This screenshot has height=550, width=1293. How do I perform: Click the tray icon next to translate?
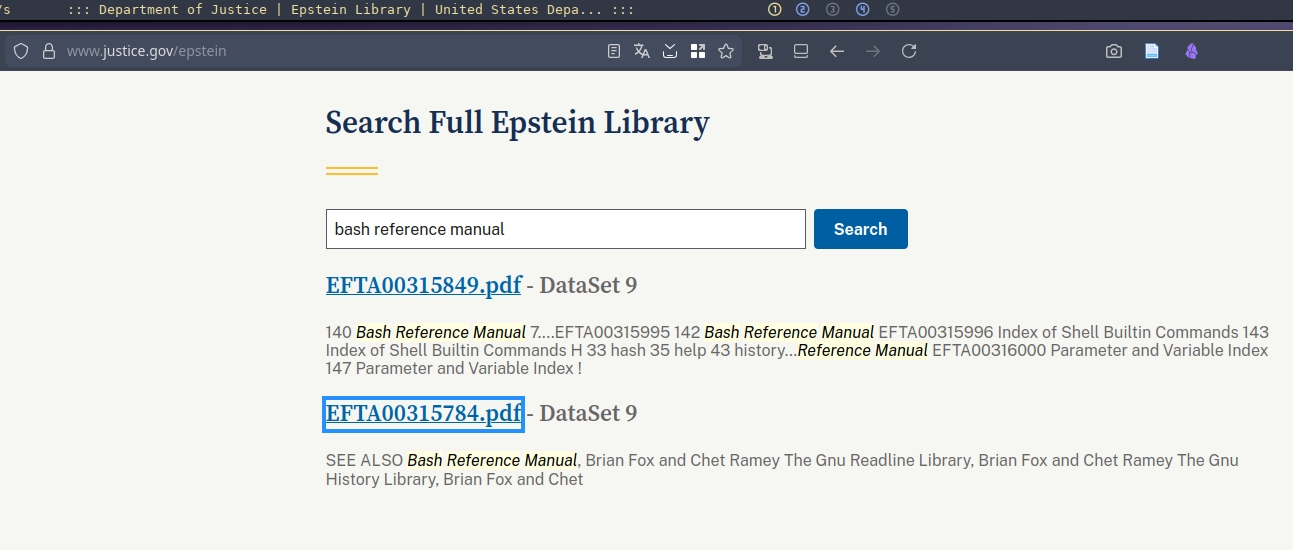tap(670, 51)
